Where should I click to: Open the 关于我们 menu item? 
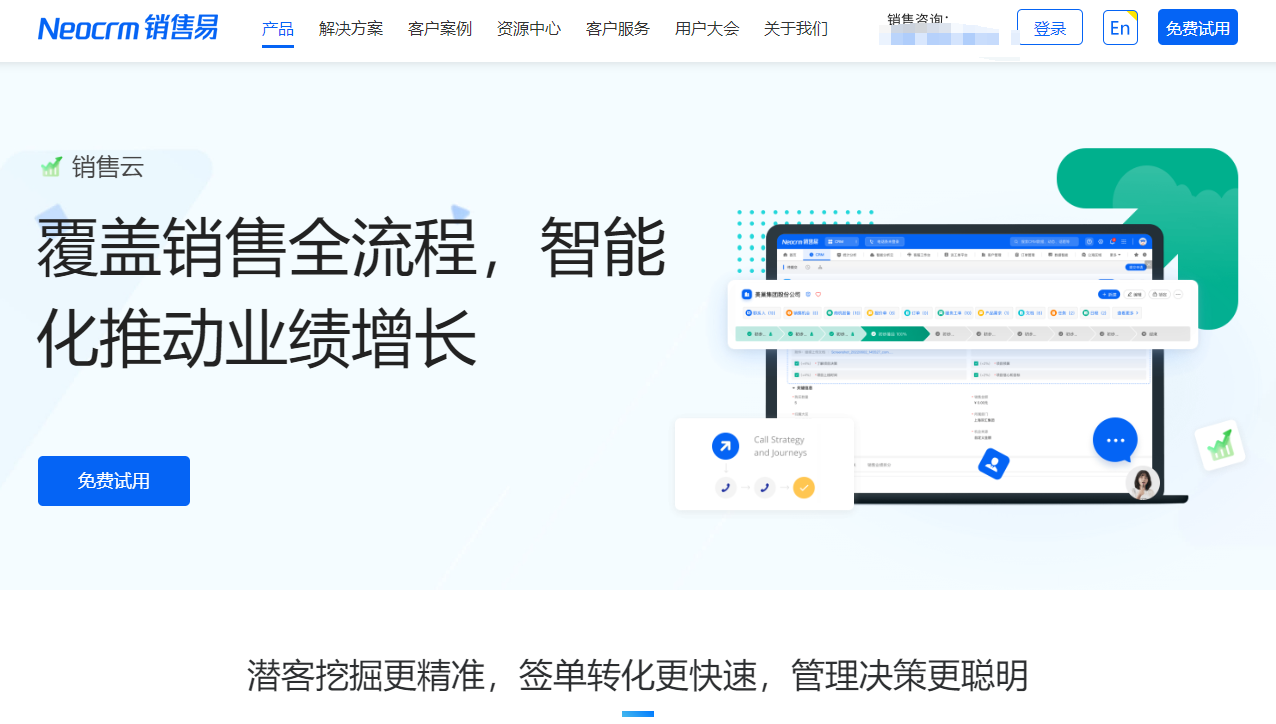pos(796,28)
